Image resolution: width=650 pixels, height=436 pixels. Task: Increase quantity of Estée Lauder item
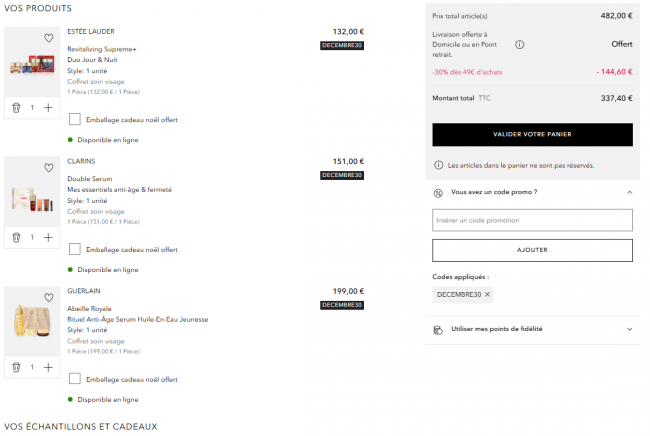point(48,107)
